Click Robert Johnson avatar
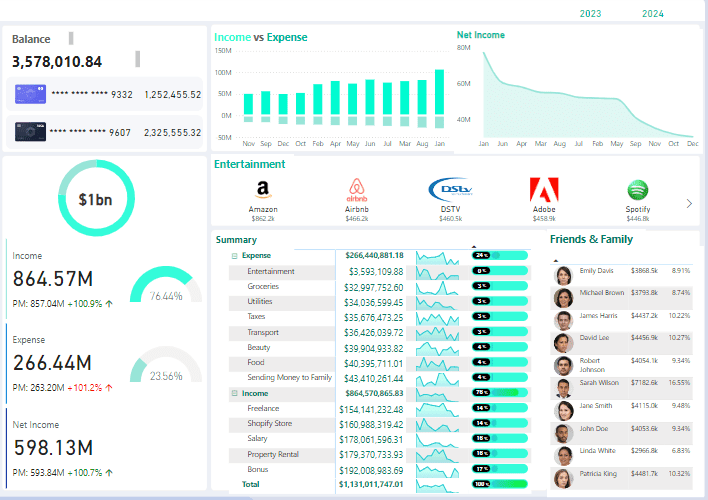Screen dimensions: 708x500 point(563,365)
